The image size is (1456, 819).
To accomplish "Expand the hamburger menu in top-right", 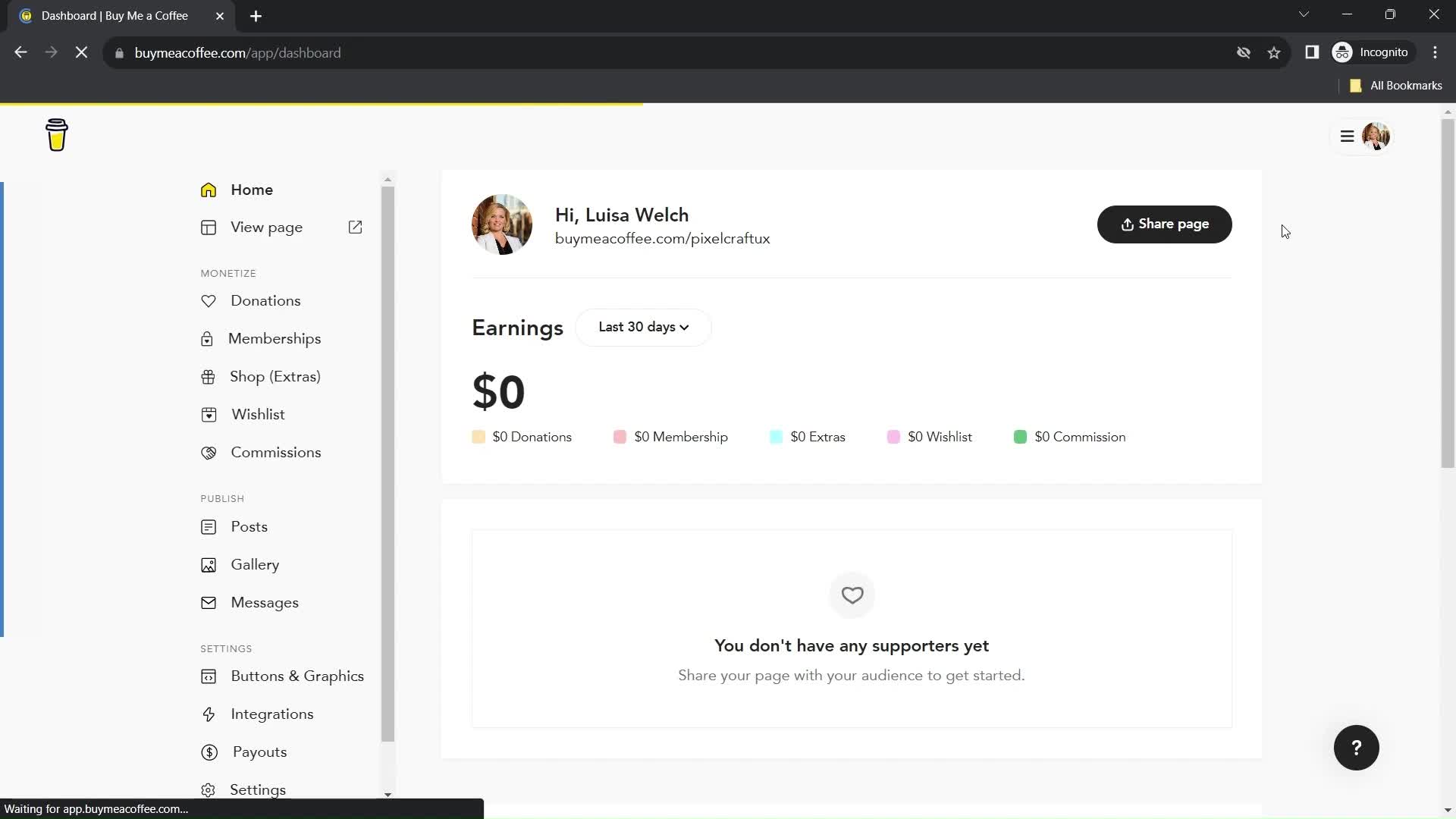I will (x=1347, y=135).
